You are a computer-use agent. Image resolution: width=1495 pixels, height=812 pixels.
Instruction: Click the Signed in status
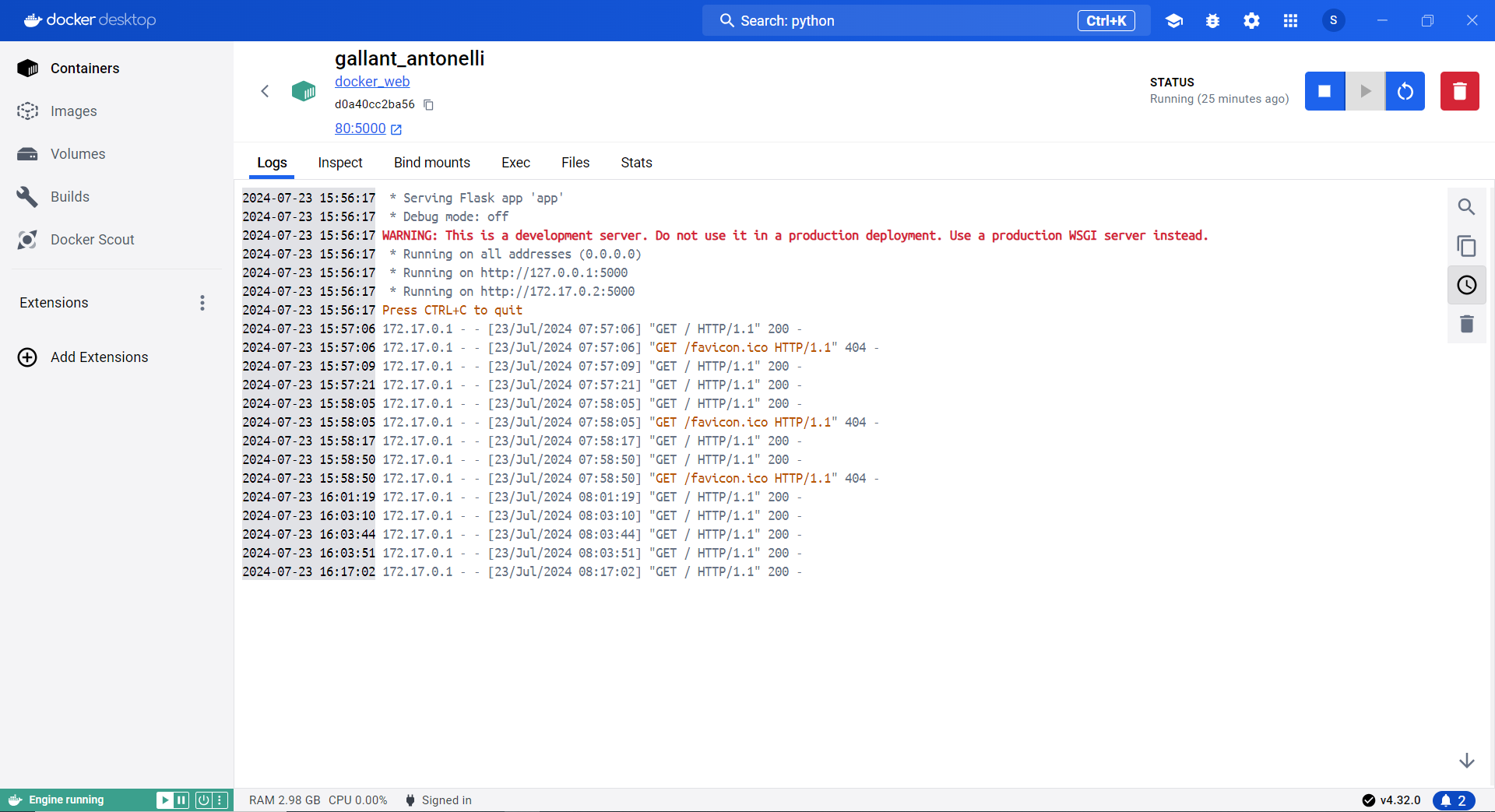(x=438, y=800)
